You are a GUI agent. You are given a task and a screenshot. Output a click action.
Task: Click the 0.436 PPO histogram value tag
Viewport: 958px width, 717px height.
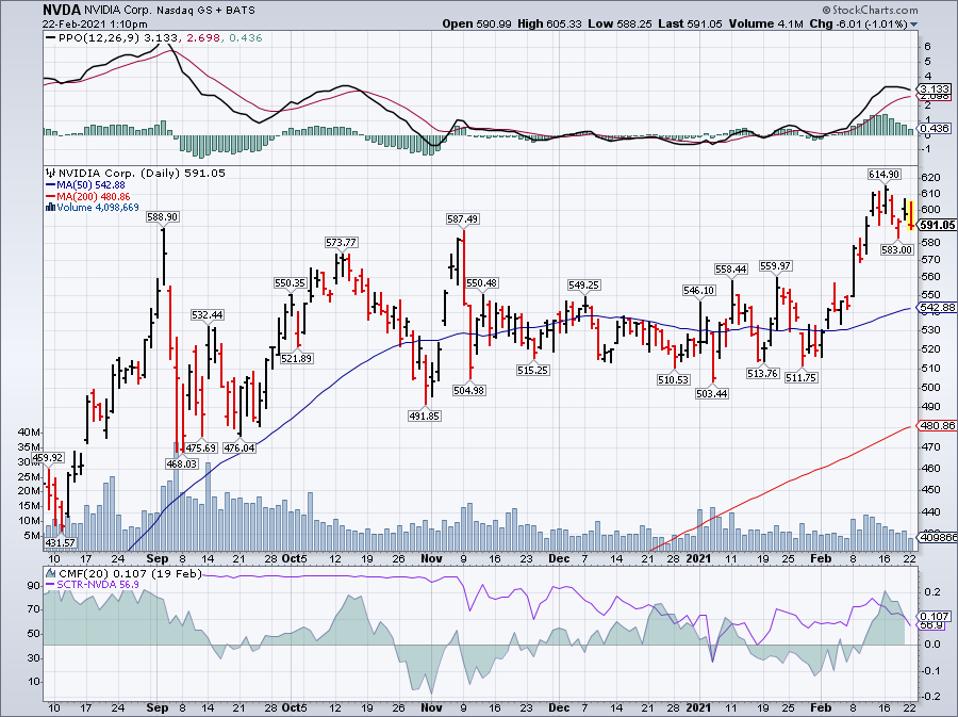coord(934,128)
